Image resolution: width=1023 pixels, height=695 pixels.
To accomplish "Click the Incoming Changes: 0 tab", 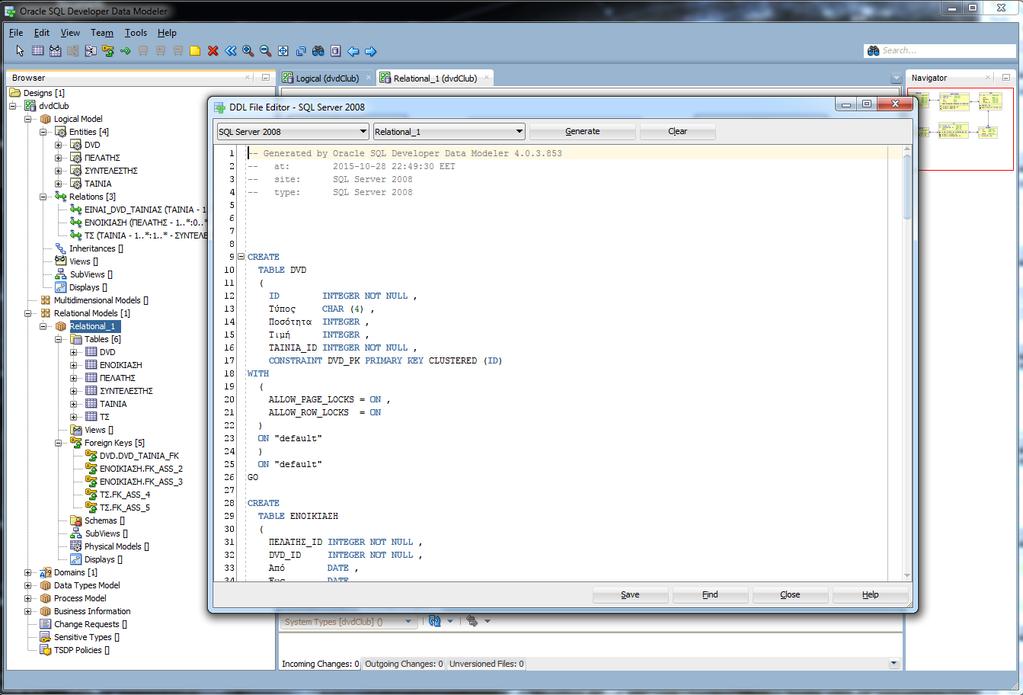I will click(x=320, y=664).
